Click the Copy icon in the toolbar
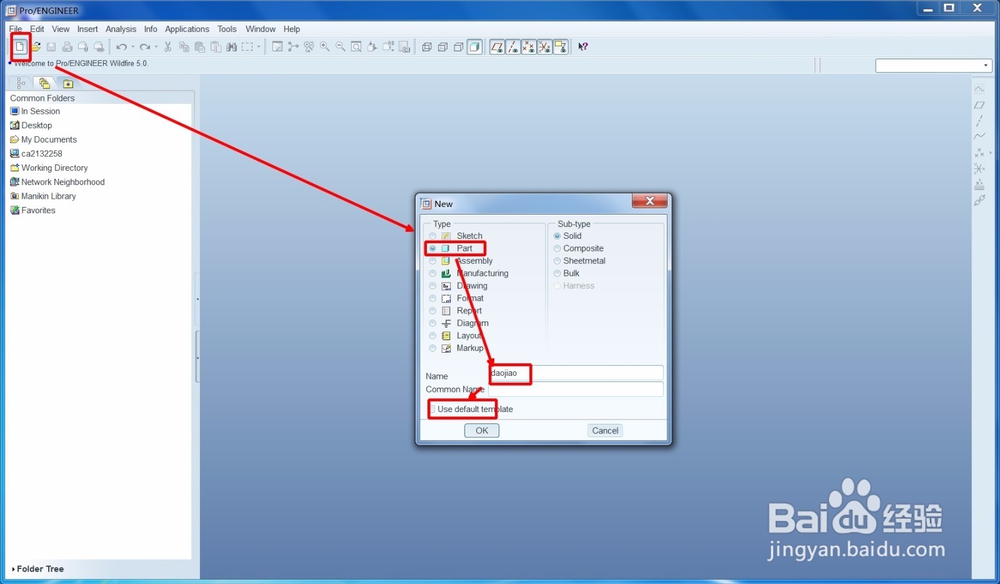The height and width of the screenshot is (584, 1000). 184,47
